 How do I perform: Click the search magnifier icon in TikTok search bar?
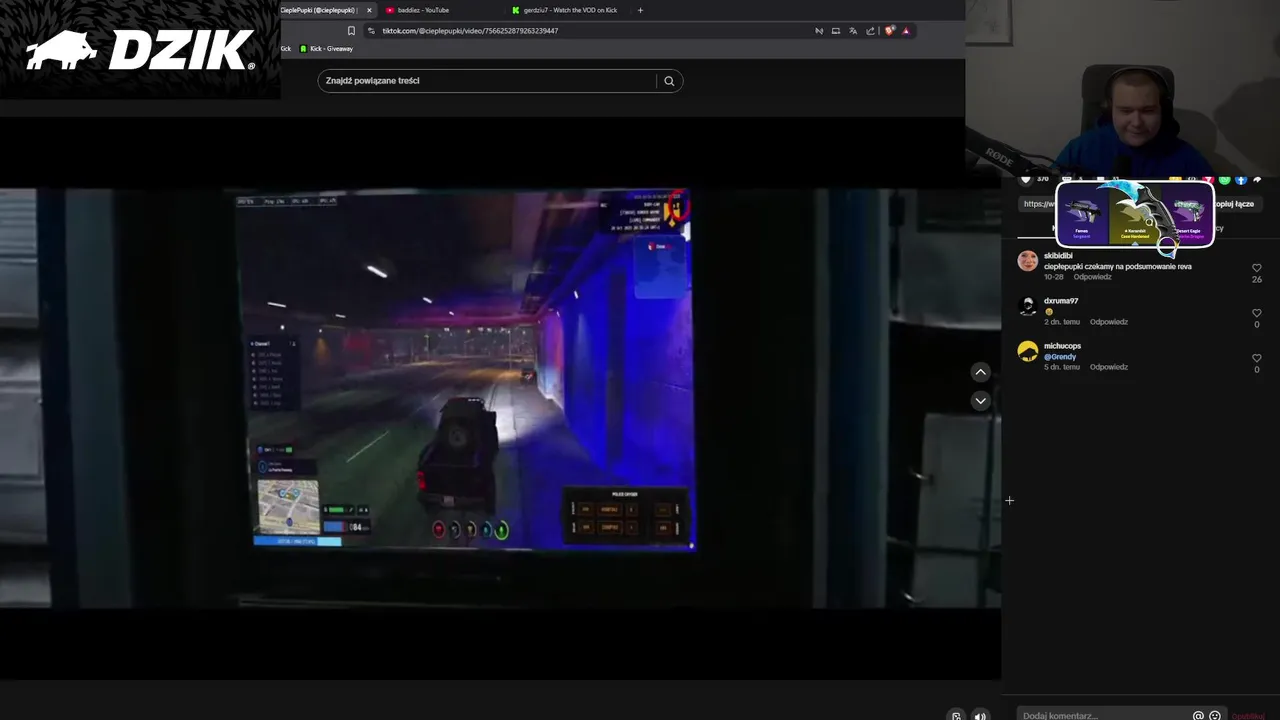point(669,81)
